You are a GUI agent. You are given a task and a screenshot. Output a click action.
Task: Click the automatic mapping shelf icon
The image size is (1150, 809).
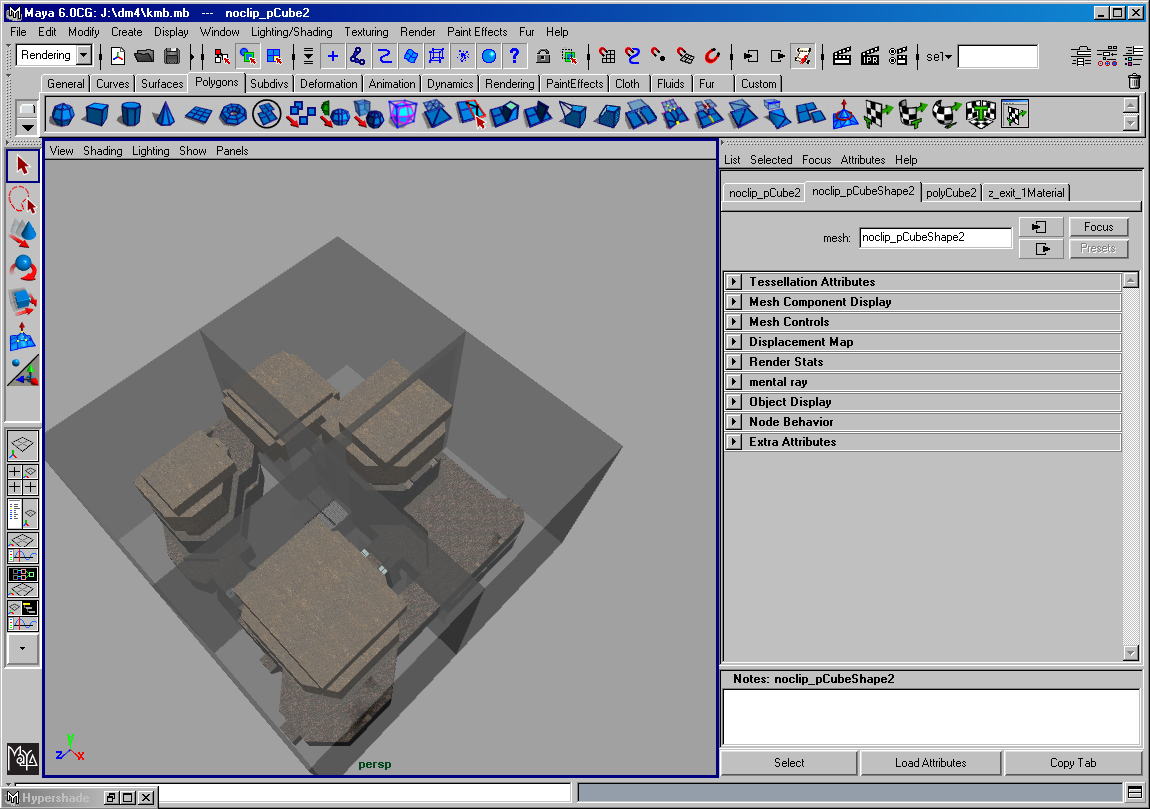[x=981, y=114]
